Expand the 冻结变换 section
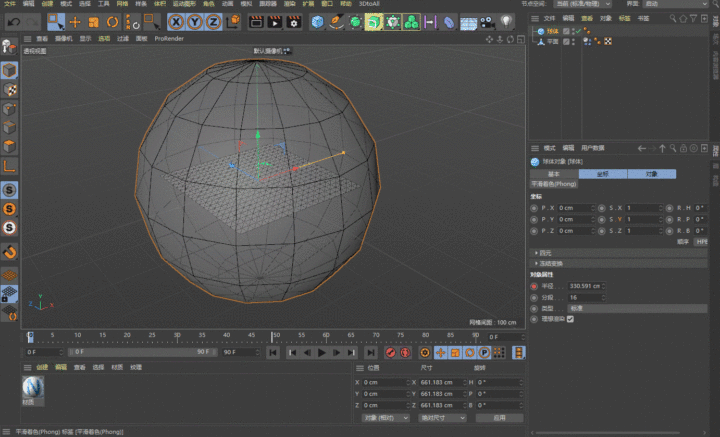Image resolution: width=720 pixels, height=437 pixels. [548, 263]
